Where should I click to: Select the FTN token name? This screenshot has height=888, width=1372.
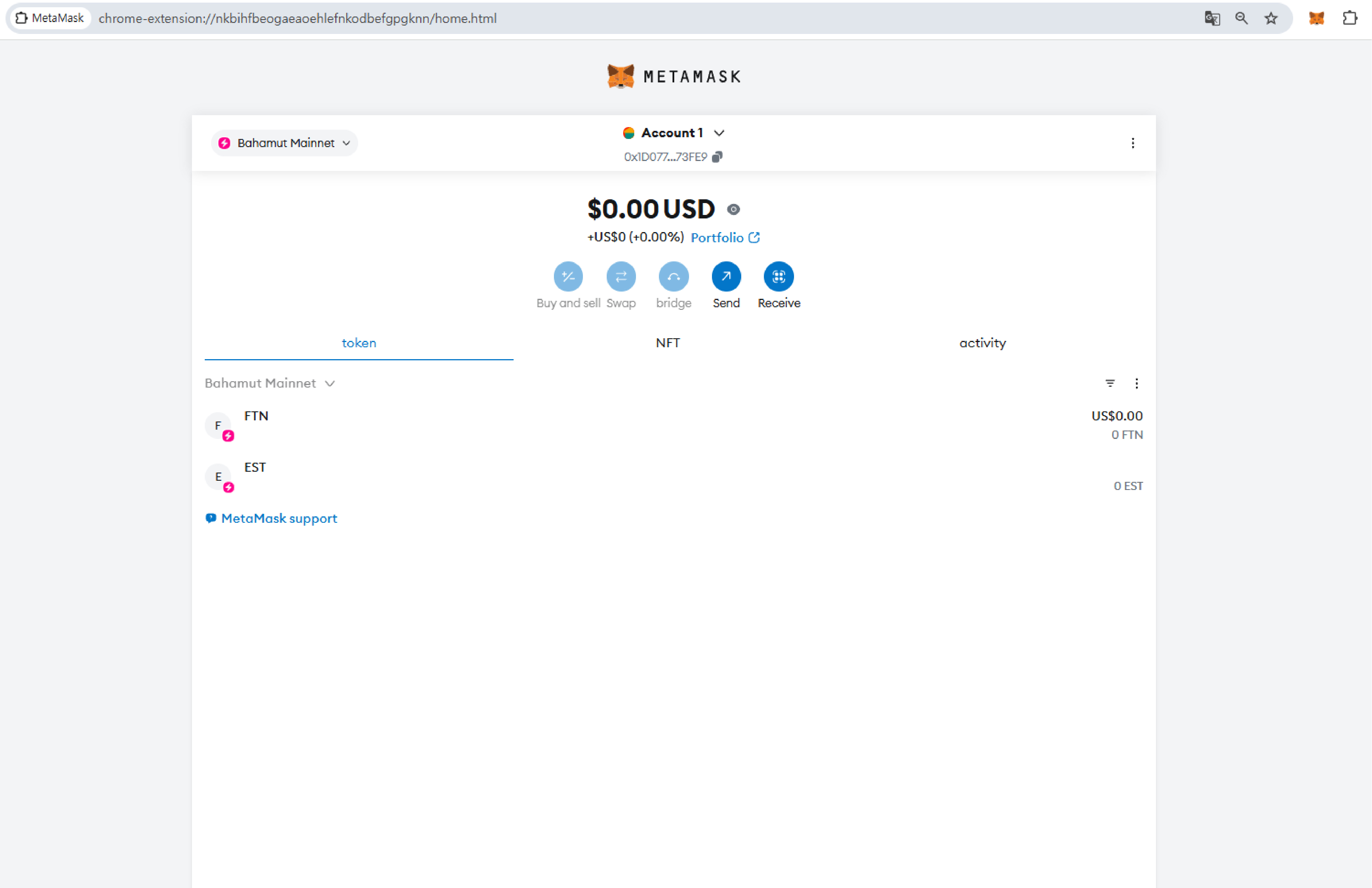click(257, 416)
